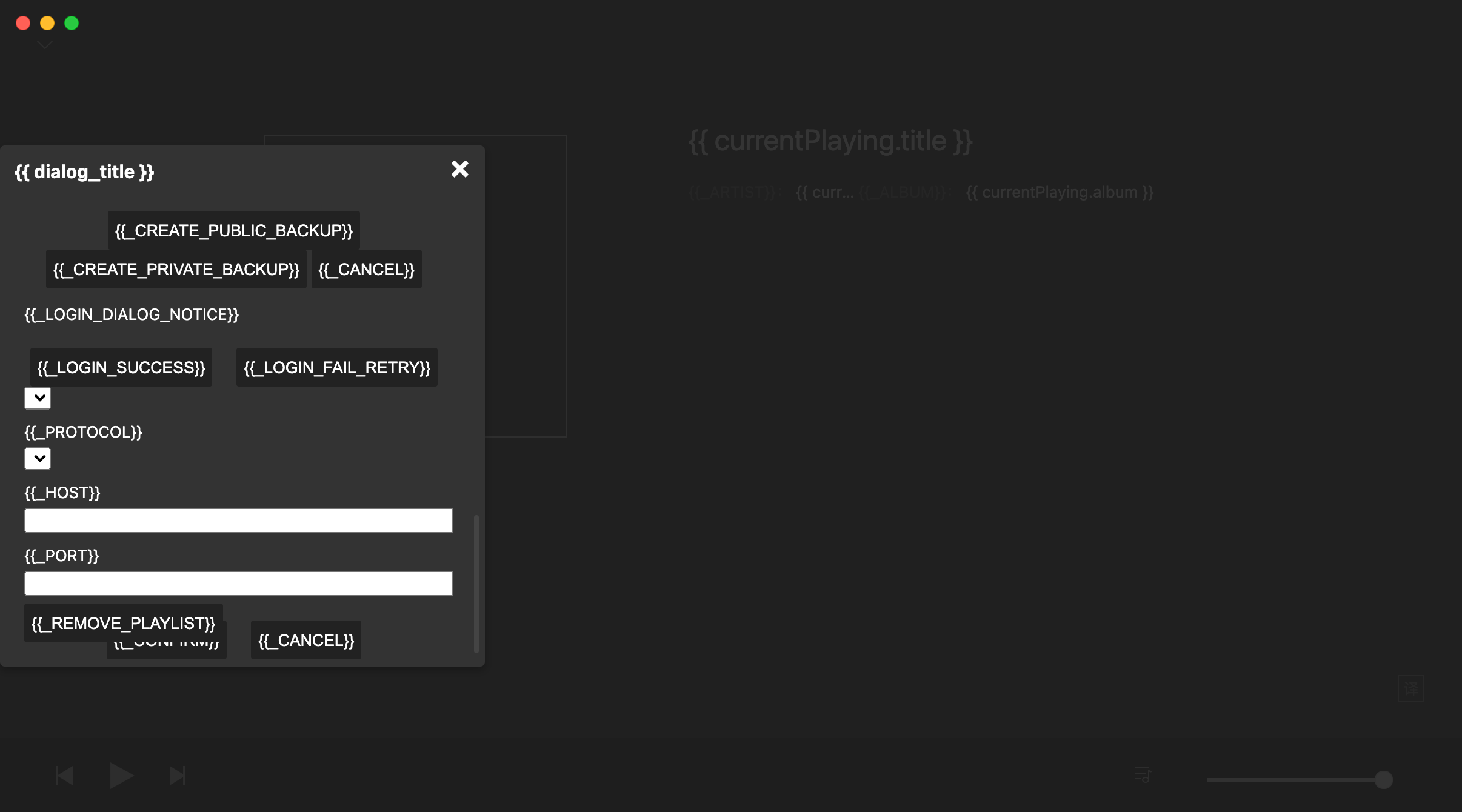
Task: Collapse the now playing view with the chevron
Action: [x=45, y=45]
